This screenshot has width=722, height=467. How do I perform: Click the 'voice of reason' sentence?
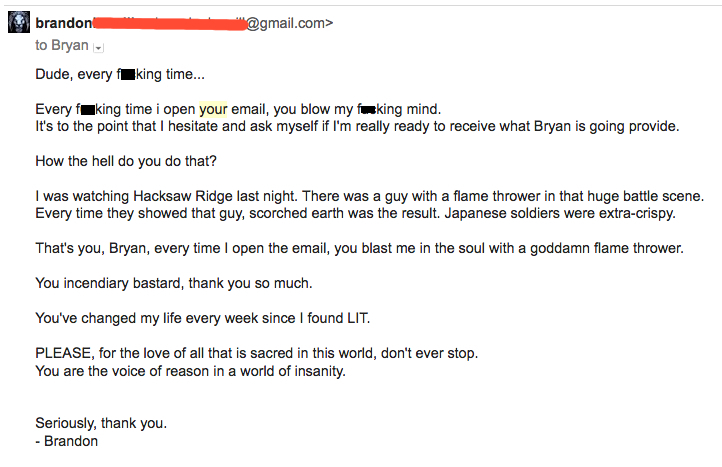pos(190,371)
